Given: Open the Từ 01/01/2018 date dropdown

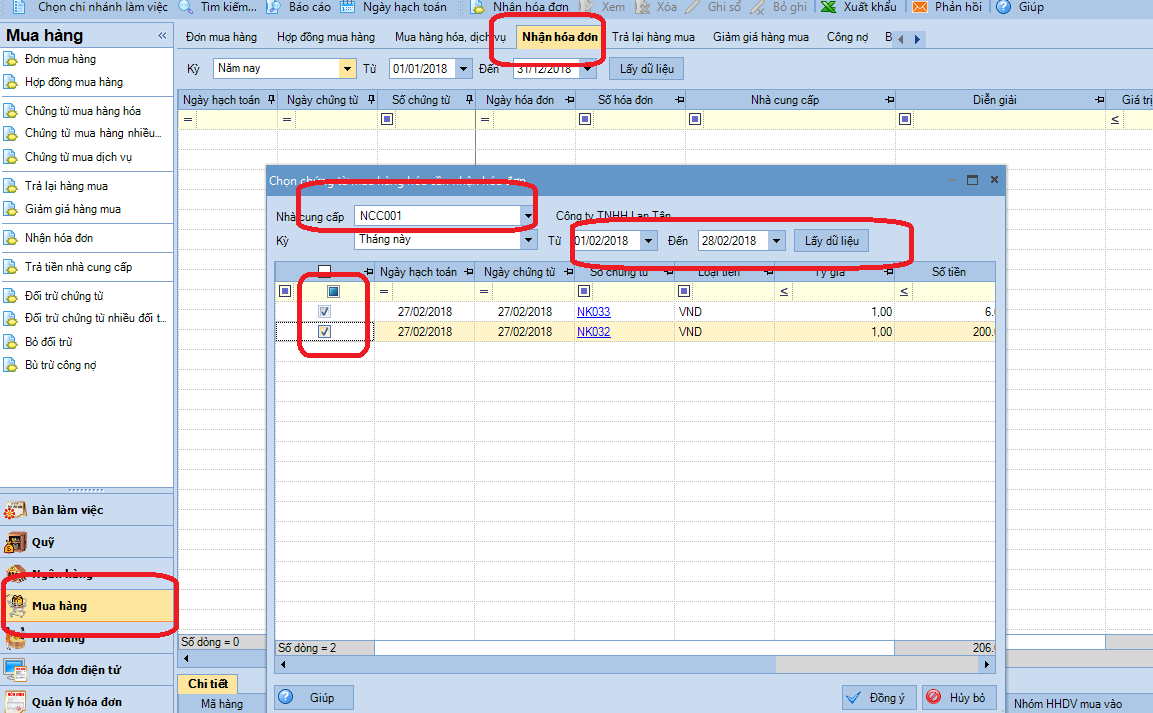Looking at the screenshot, I should pos(463,68).
